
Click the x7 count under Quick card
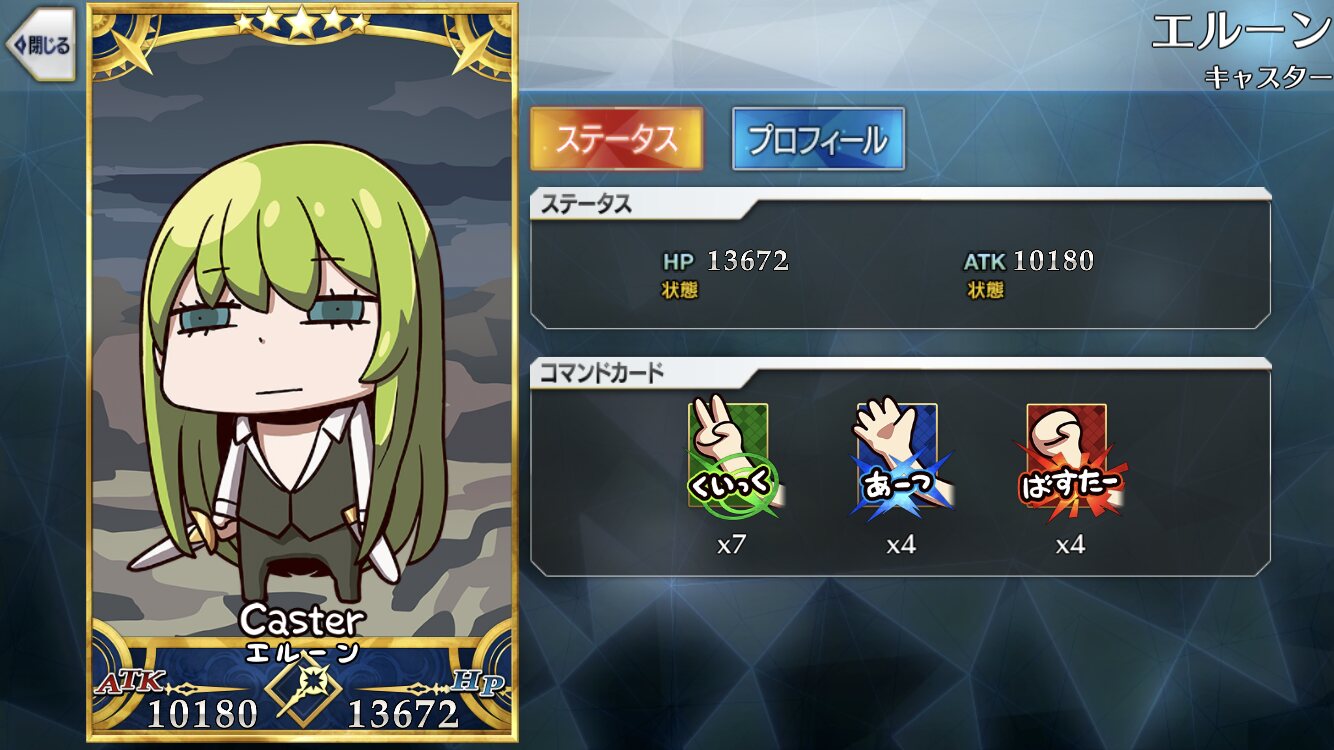(732, 545)
